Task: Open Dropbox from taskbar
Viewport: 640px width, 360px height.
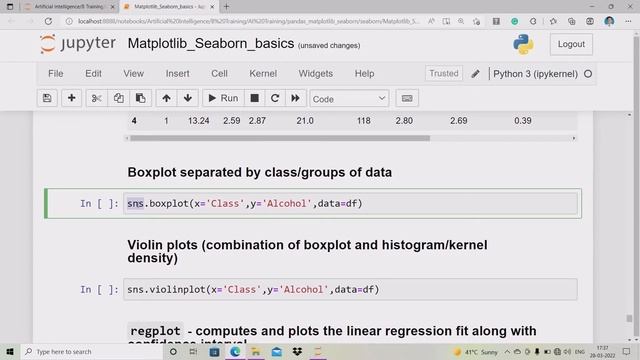Action: pos(297,351)
